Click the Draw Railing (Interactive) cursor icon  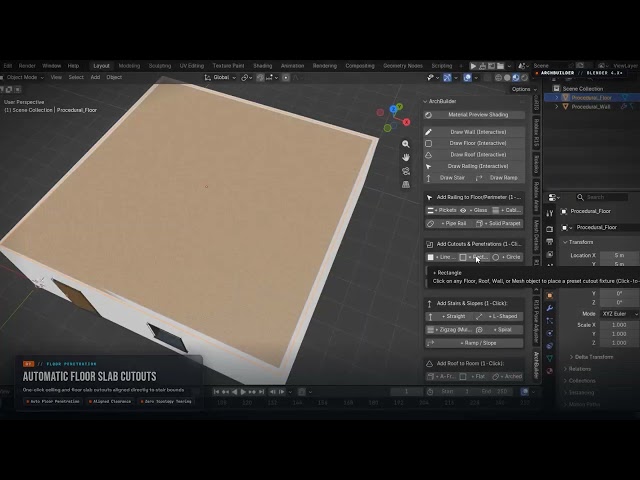428,166
